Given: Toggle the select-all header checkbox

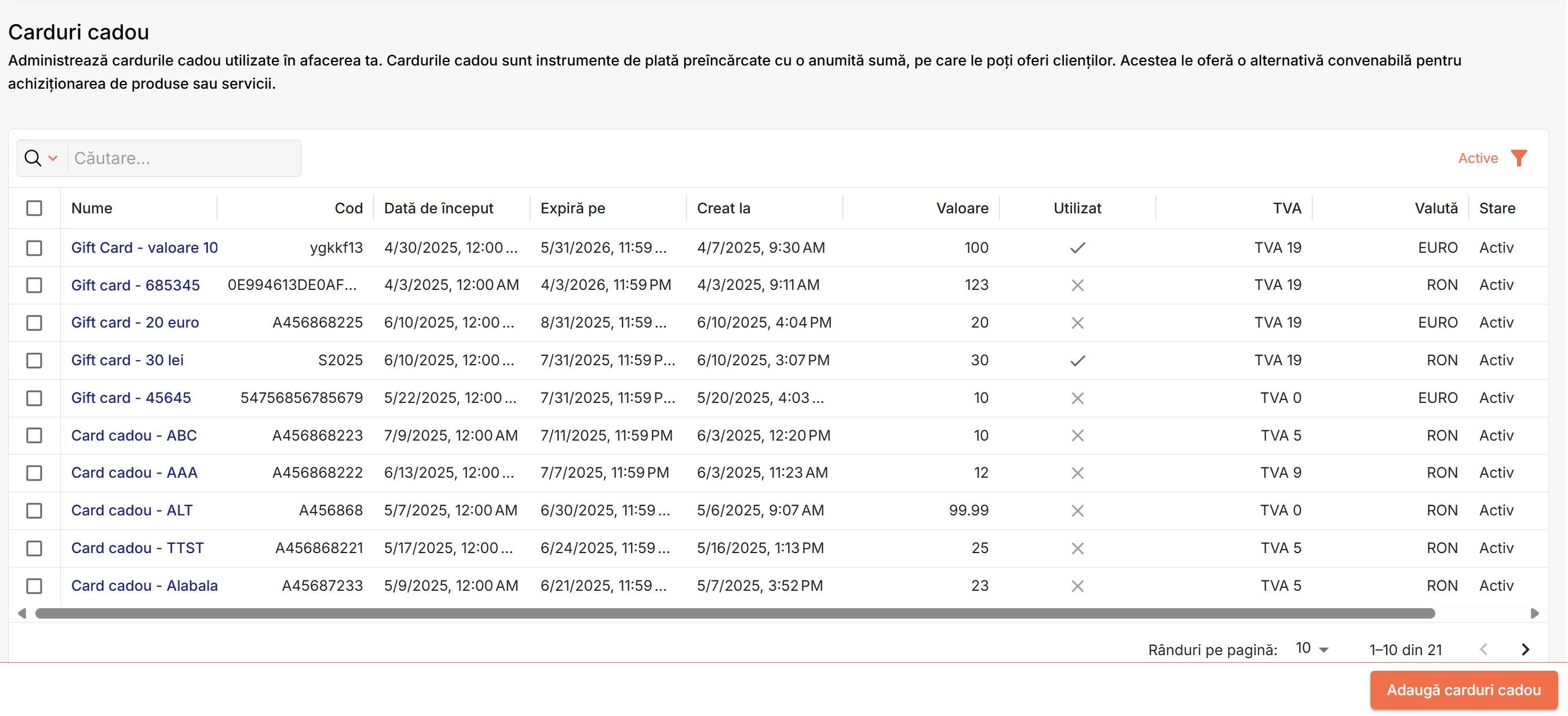Looking at the screenshot, I should [34, 208].
